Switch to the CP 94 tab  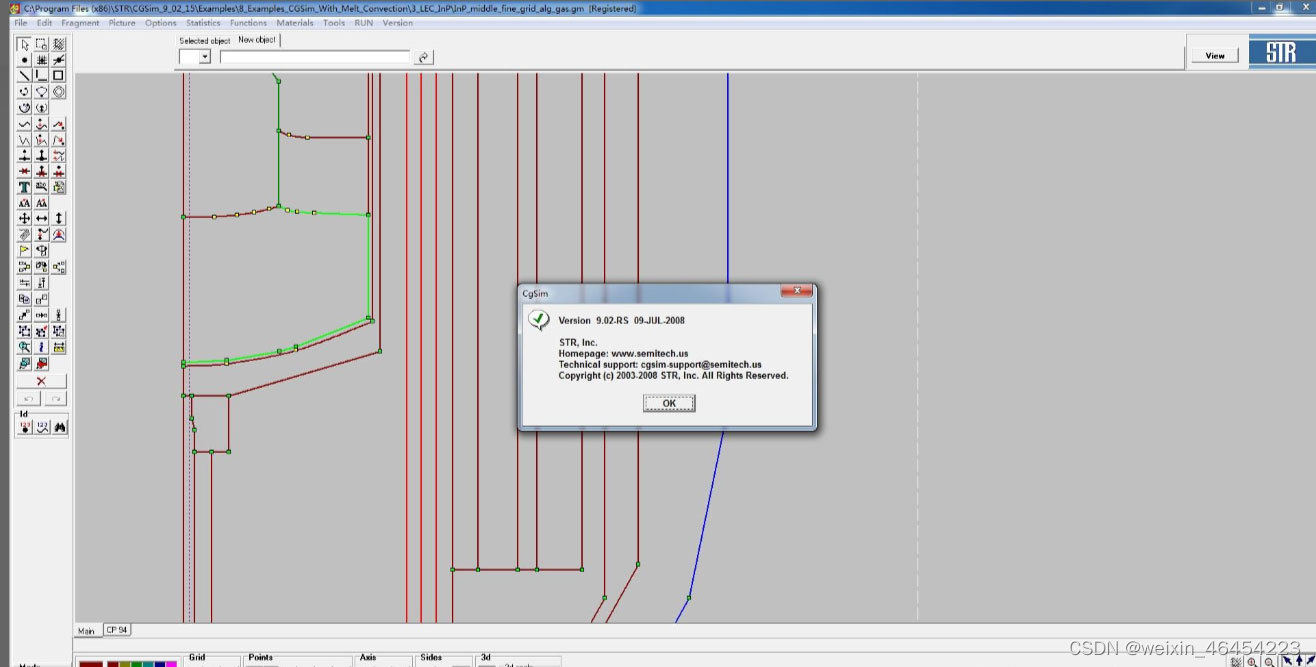point(117,630)
